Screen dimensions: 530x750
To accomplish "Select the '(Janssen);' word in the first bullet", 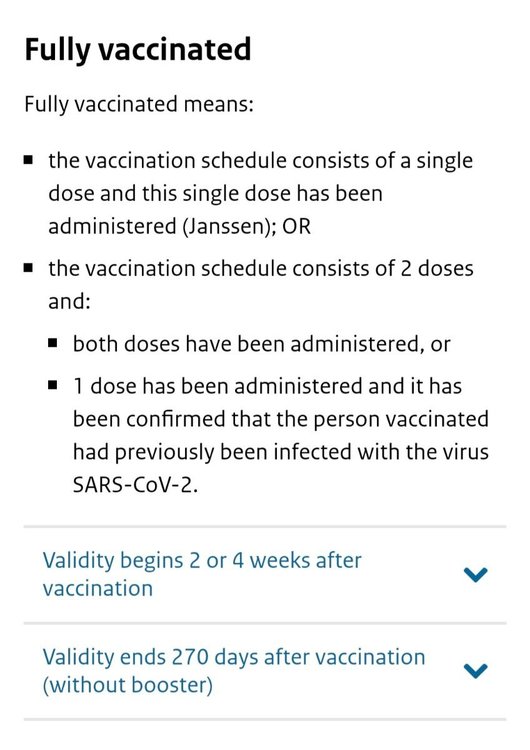I will (229, 226).
